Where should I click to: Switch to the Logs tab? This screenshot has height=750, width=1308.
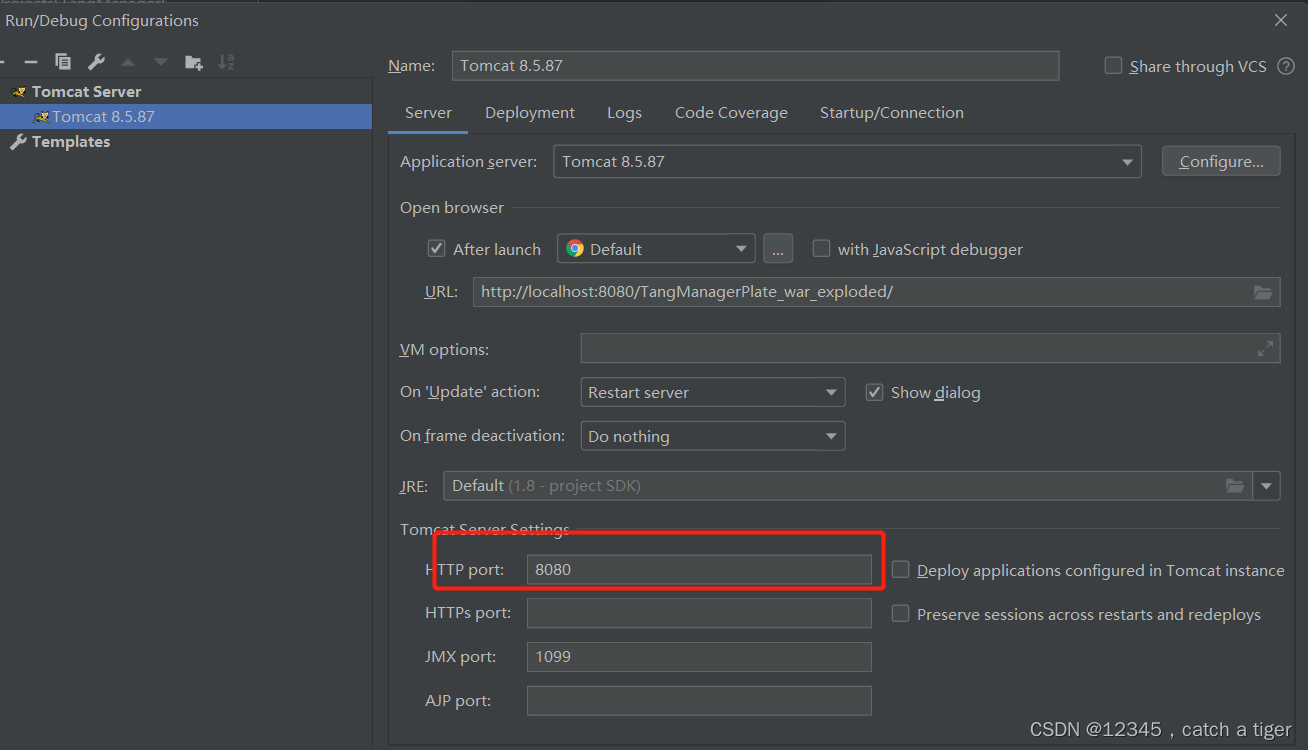(x=624, y=113)
